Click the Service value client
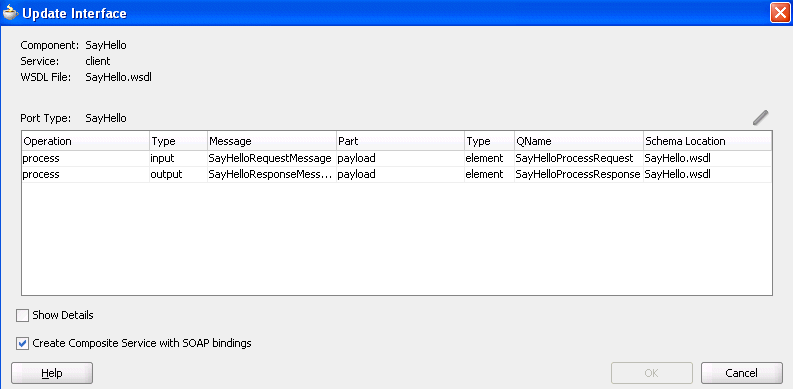Viewport: 793px width, 389px height. [98, 61]
